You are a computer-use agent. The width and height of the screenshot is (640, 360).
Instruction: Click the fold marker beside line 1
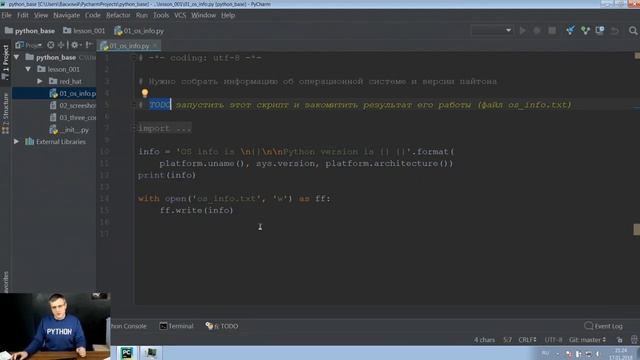click(133, 58)
